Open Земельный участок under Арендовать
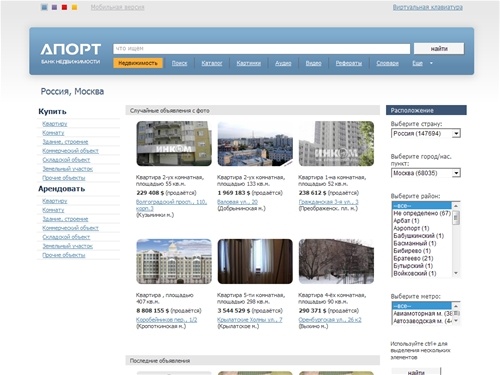 [x=67, y=246]
